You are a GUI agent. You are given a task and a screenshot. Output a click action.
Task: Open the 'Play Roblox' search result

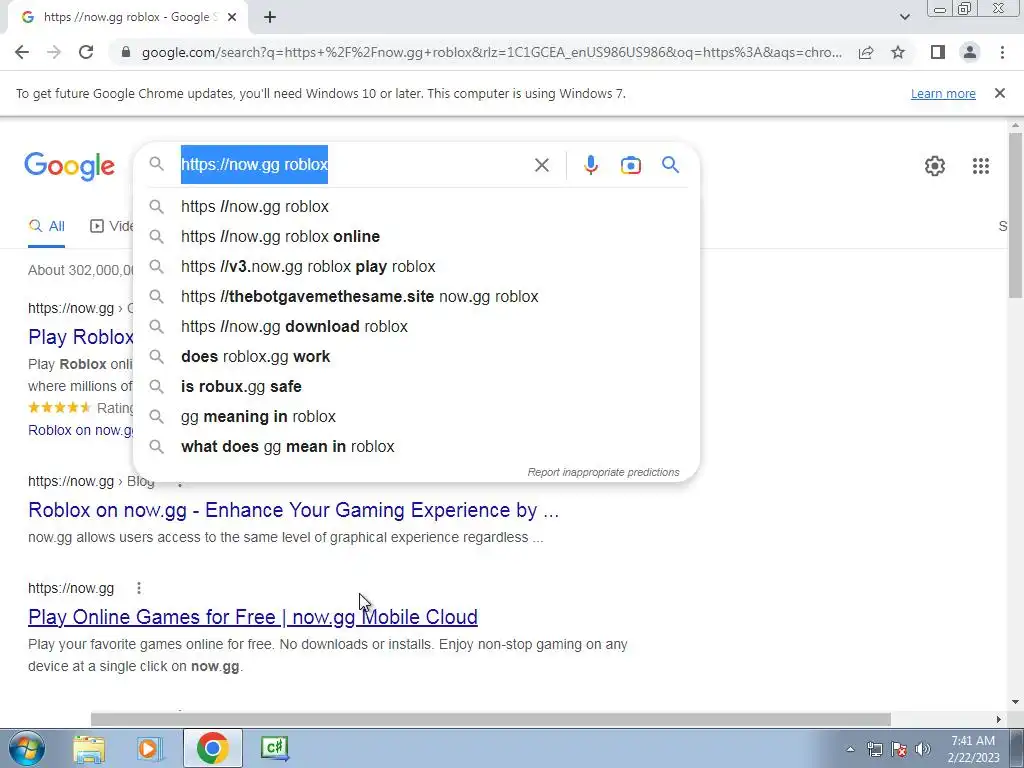(x=80, y=338)
